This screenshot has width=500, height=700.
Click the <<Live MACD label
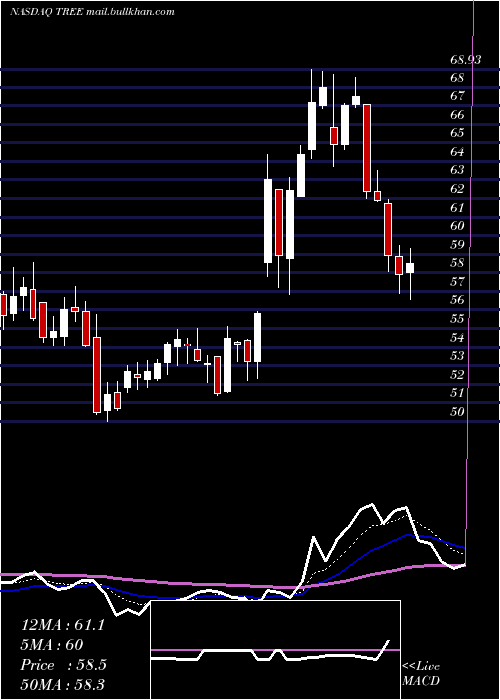(421, 674)
